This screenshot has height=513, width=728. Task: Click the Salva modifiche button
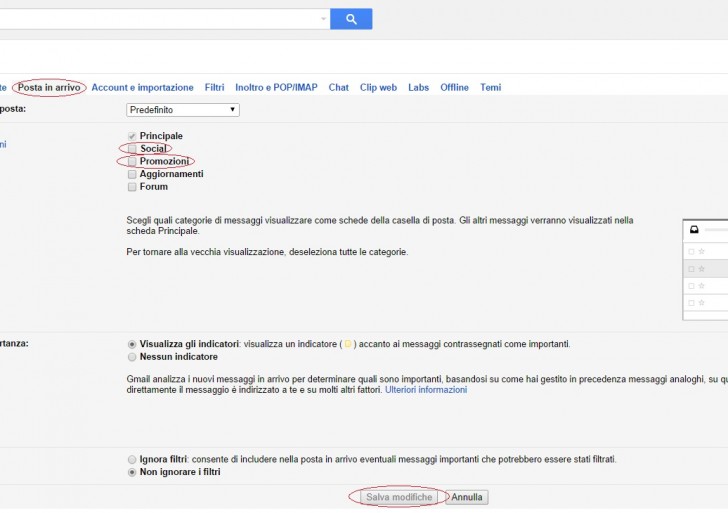[399, 497]
